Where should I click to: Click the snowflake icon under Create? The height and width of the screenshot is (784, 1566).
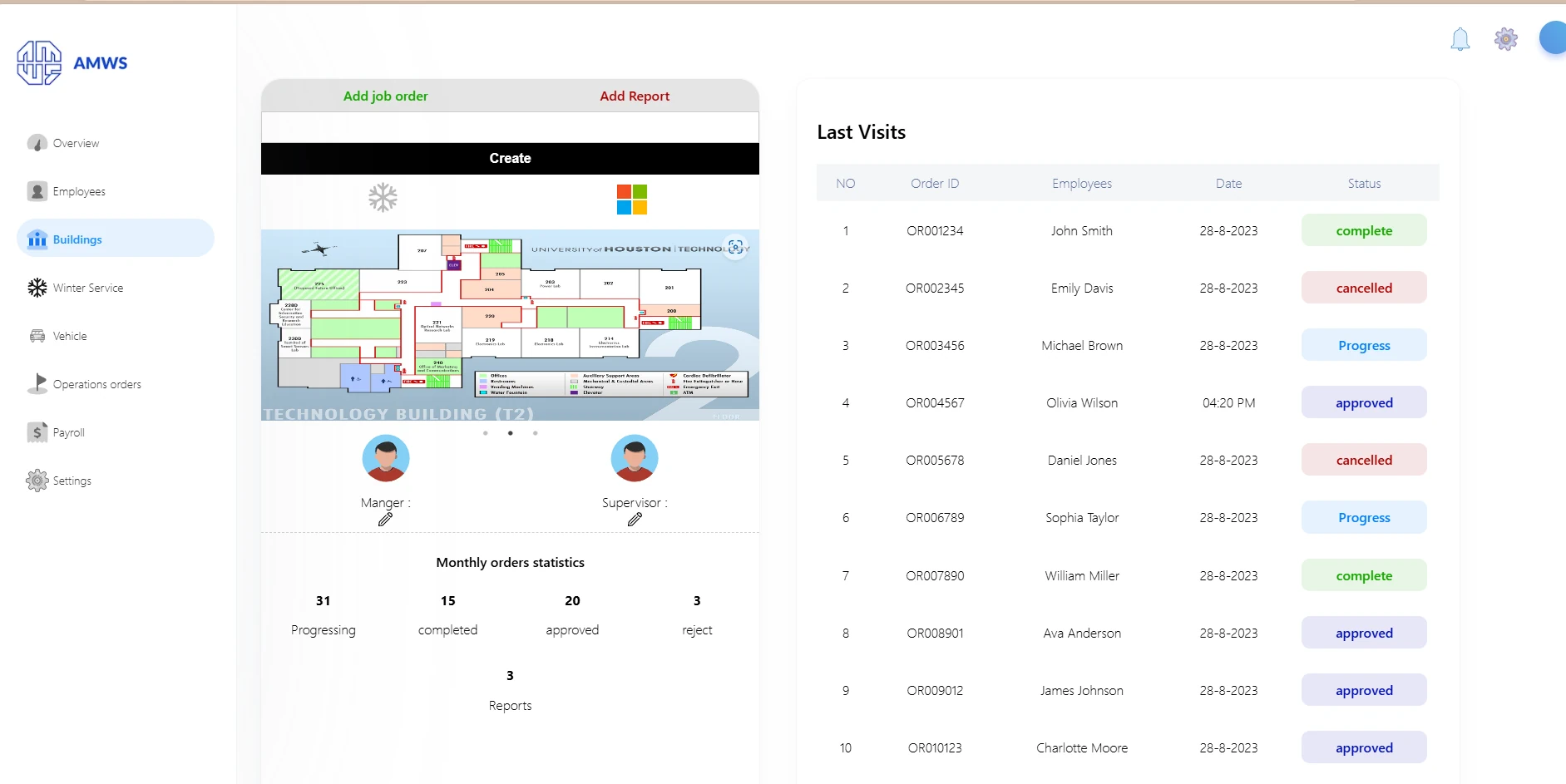383,198
